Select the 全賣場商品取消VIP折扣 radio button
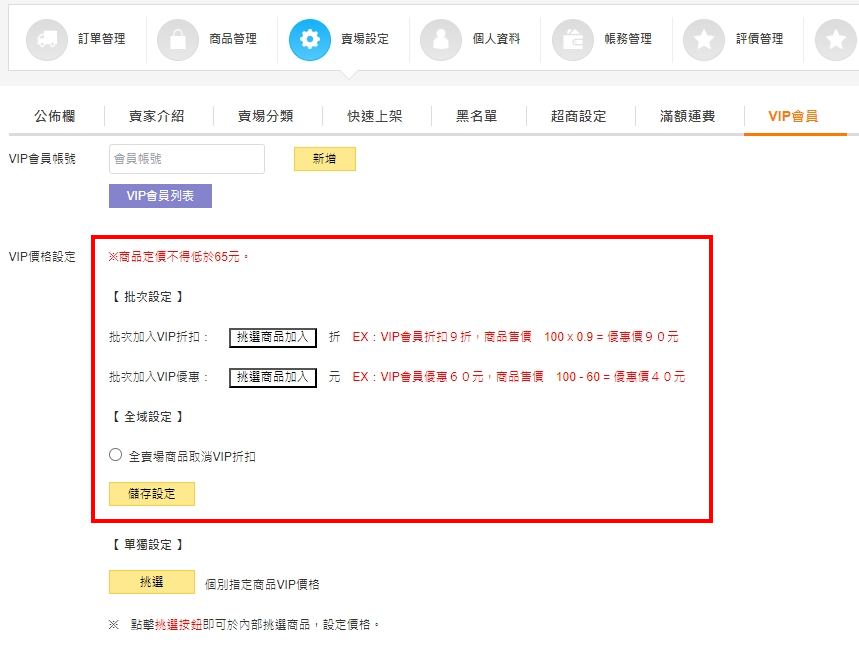This screenshot has height=646, width=859. click(x=115, y=455)
